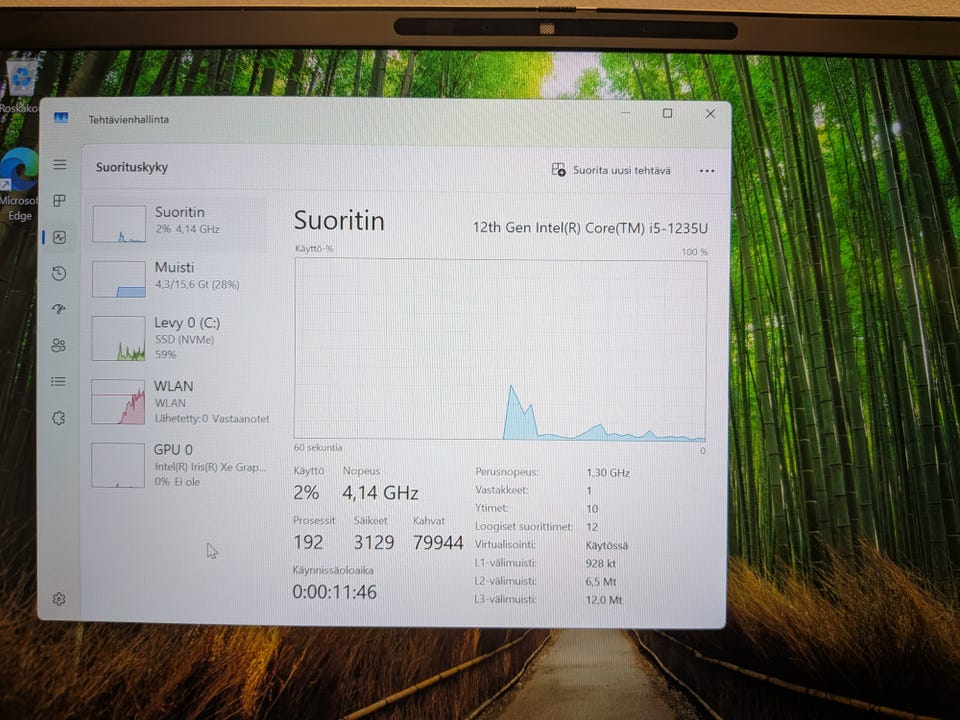Click the 'Suorituskyky' page heading
The height and width of the screenshot is (720, 960).
132,167
